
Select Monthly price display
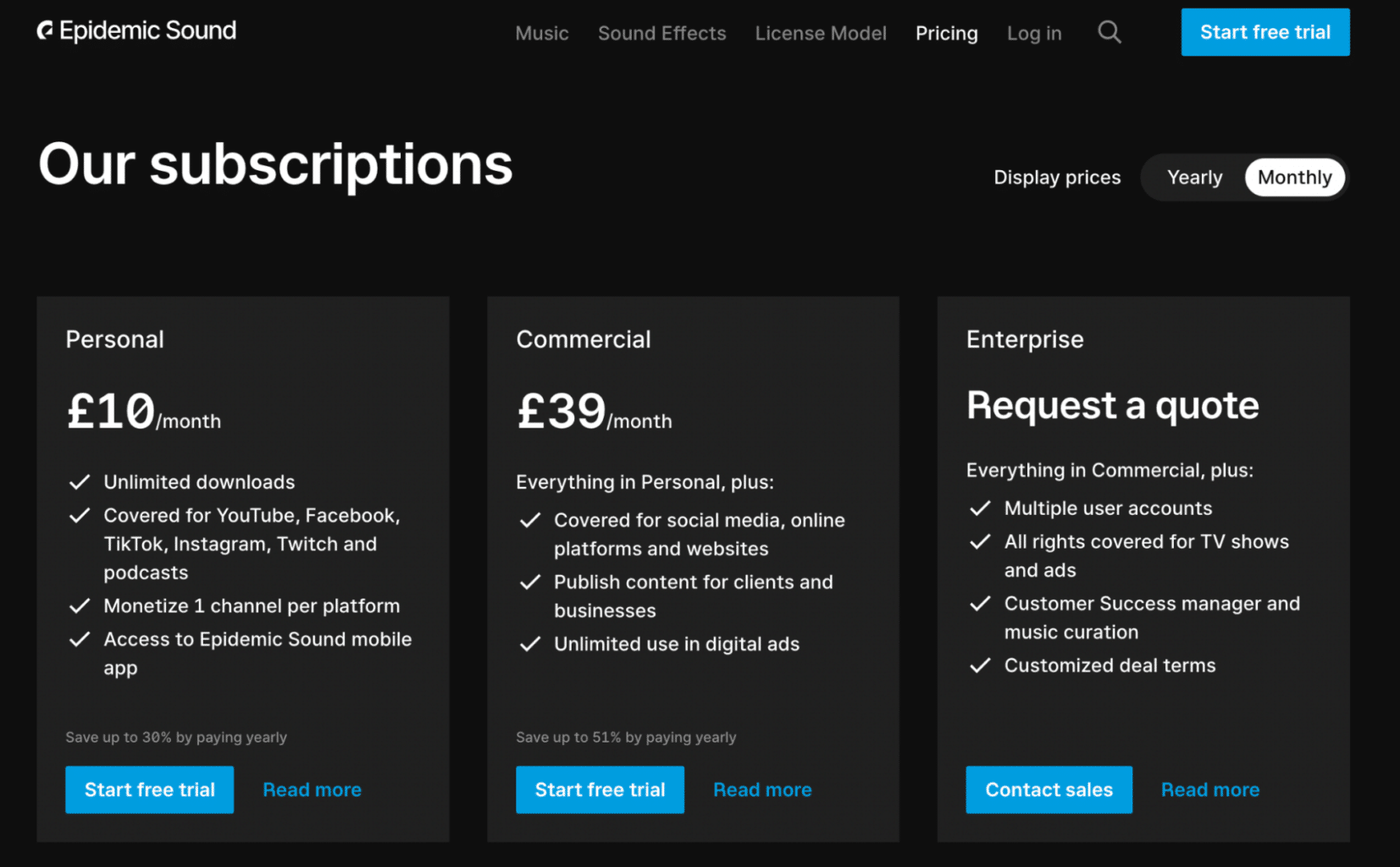(x=1294, y=177)
